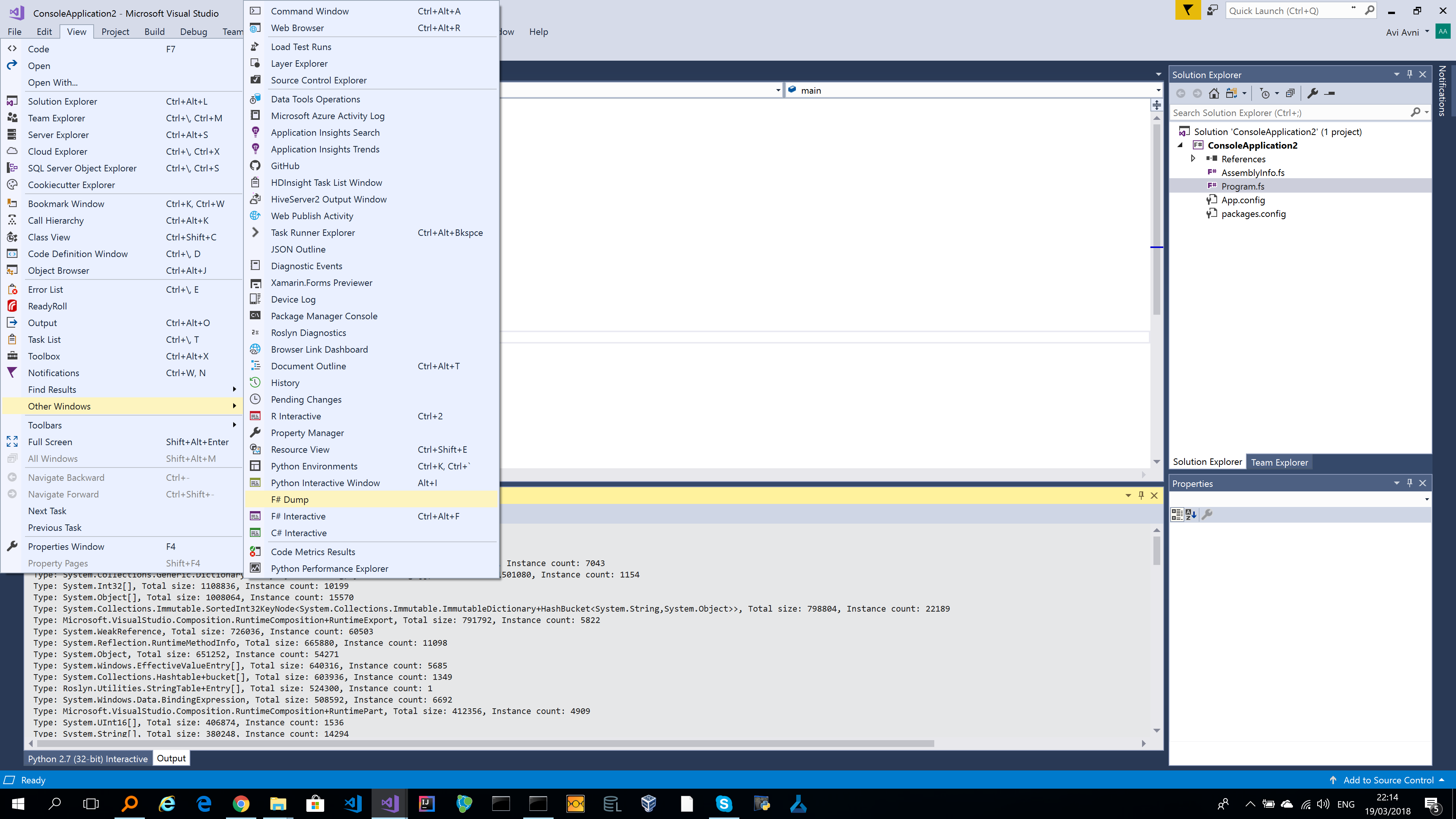Open Chrome from the Windows taskbar

point(241,804)
